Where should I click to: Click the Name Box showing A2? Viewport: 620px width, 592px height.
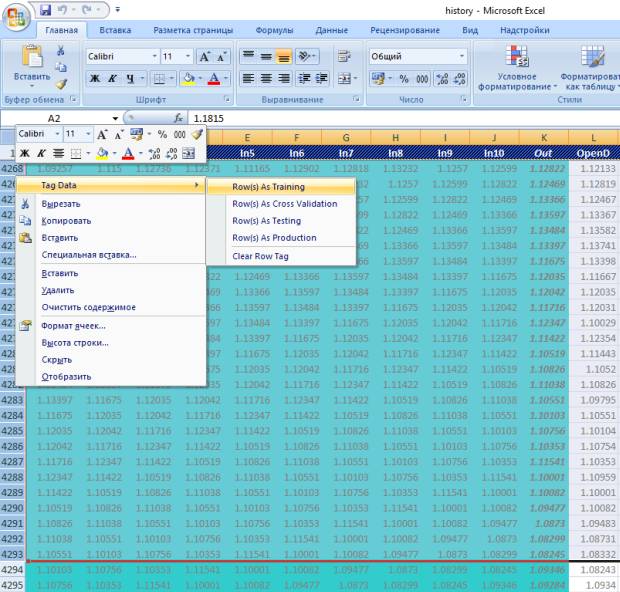click(60, 118)
